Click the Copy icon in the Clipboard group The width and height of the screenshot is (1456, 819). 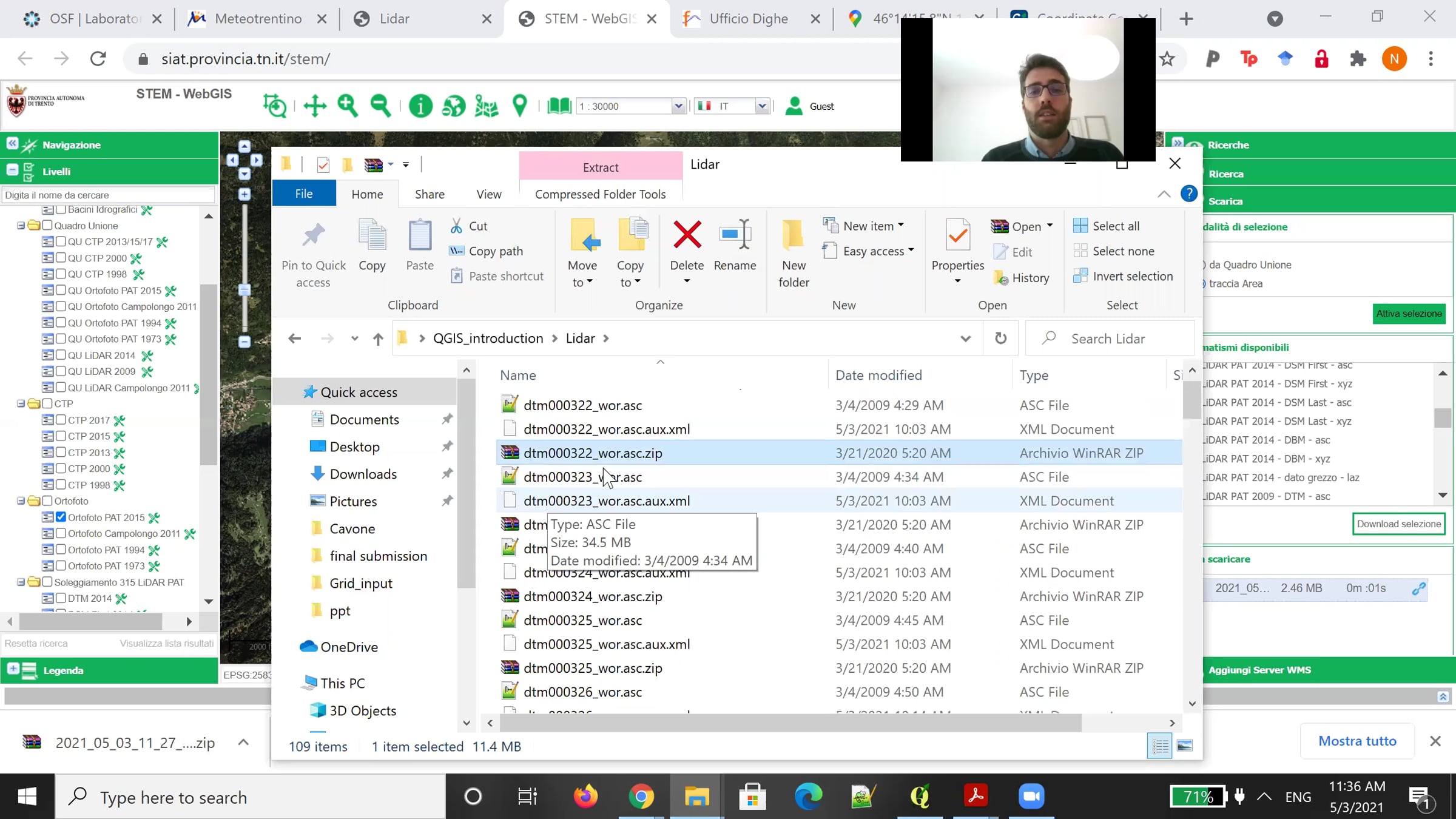pyautogui.click(x=372, y=235)
